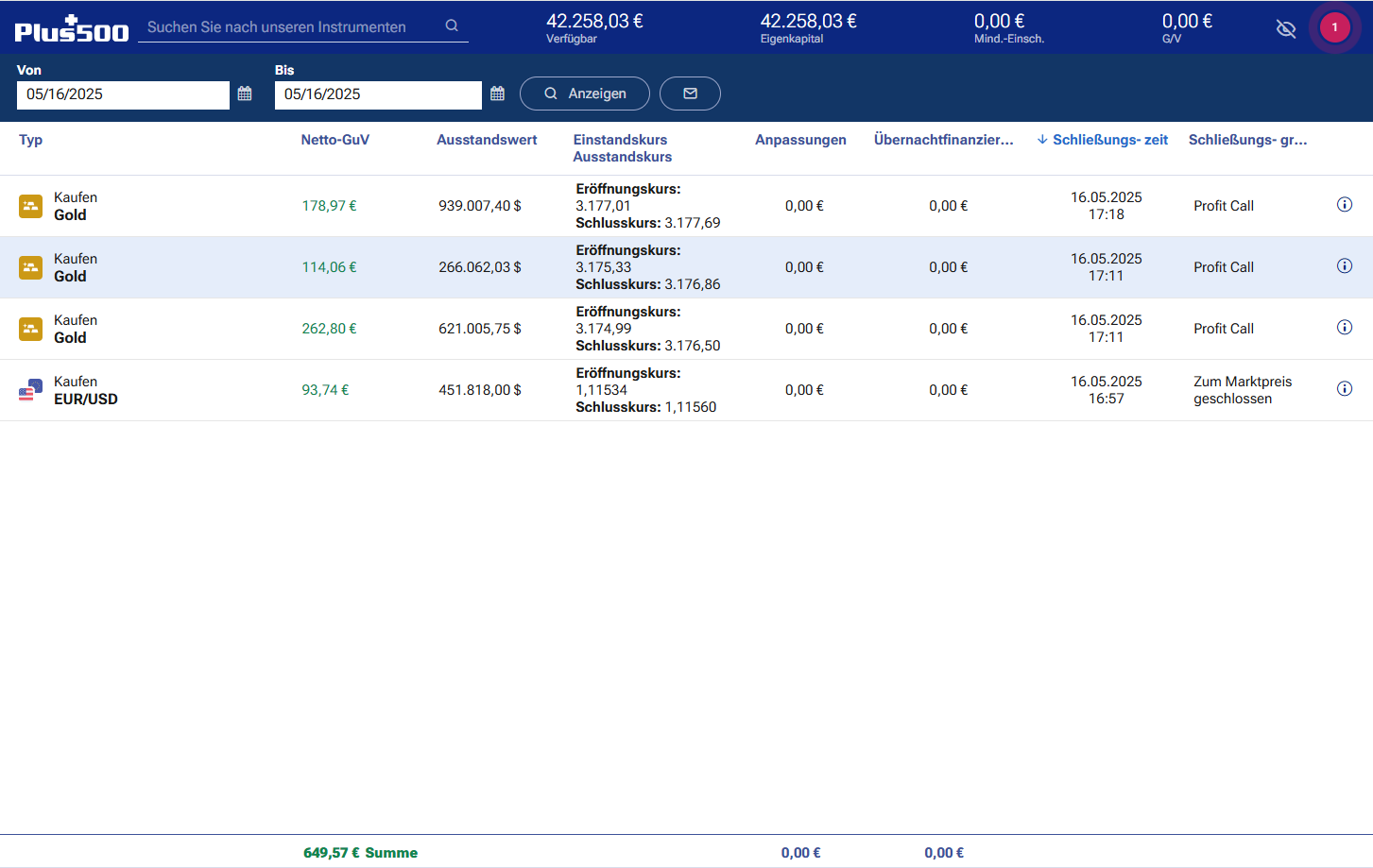
Task: Sort by Netto-GuV column header
Action: coord(335,140)
